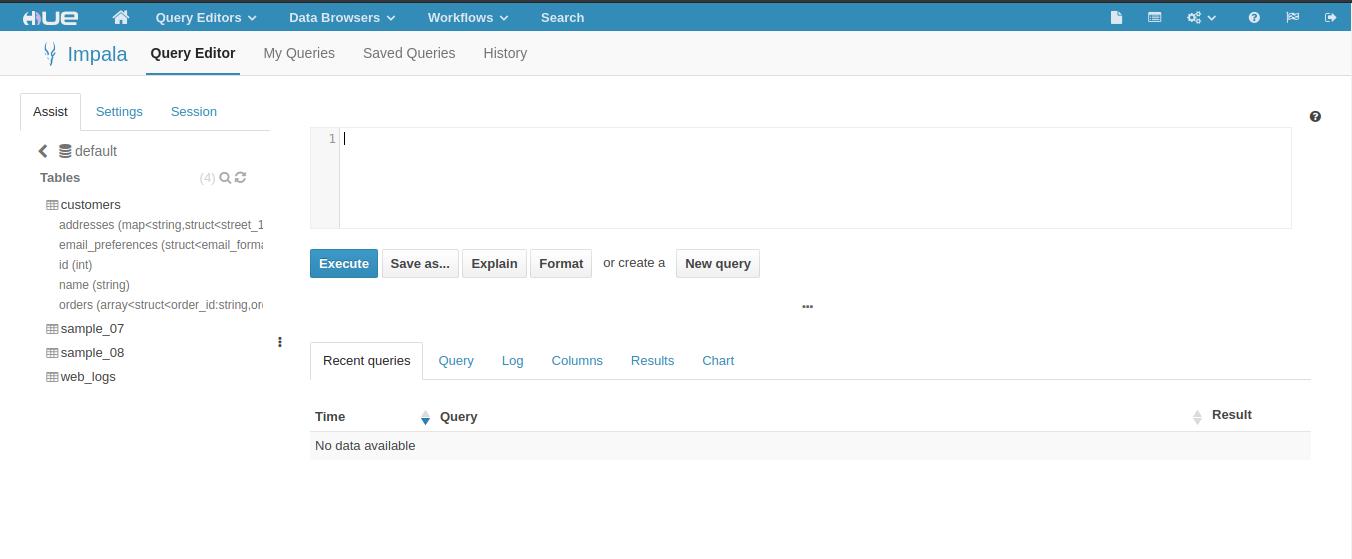
Task: Select the Session tab
Action: 194,112
